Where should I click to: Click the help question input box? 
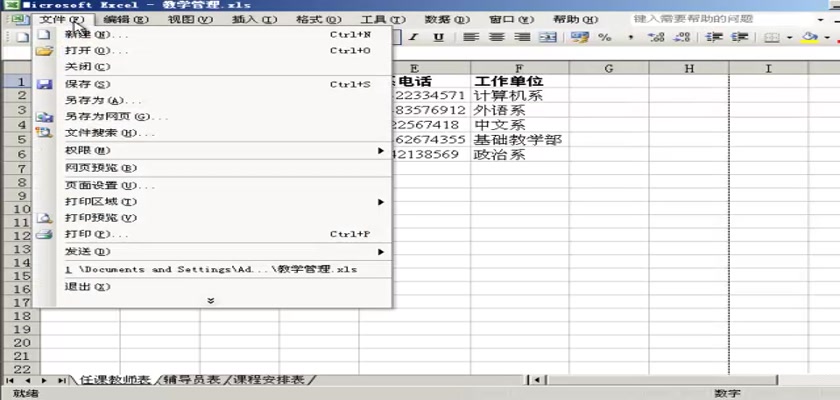[721, 19]
